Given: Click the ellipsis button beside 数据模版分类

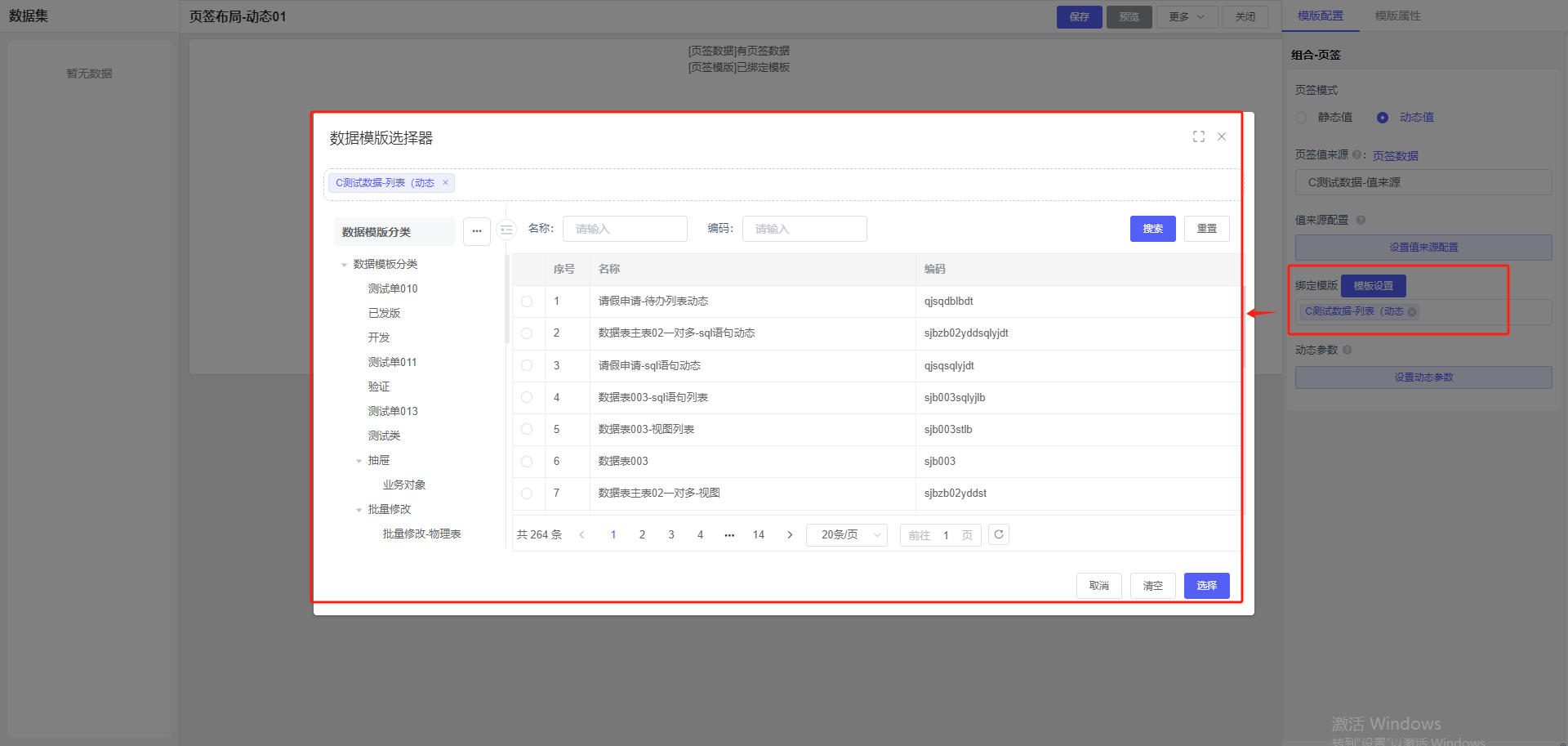Looking at the screenshot, I should click(477, 231).
